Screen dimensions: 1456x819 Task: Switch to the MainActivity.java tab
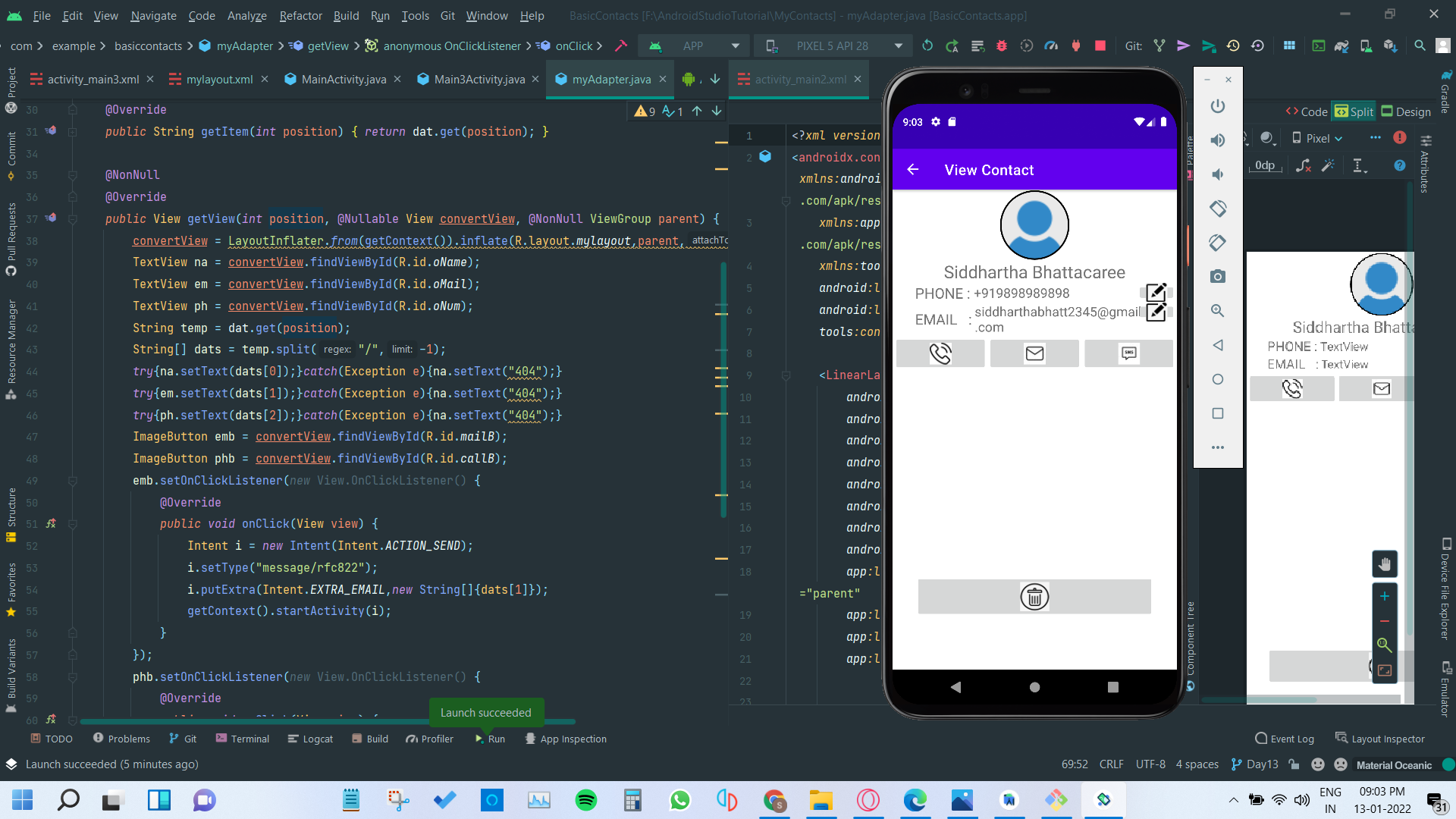343,79
